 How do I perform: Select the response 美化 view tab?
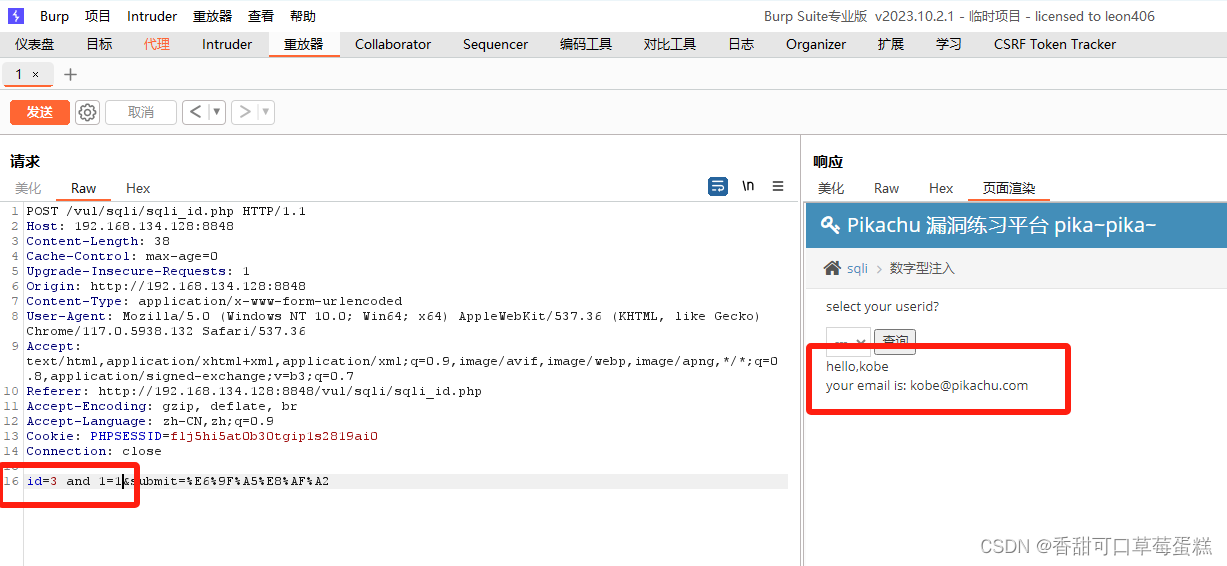tap(831, 188)
